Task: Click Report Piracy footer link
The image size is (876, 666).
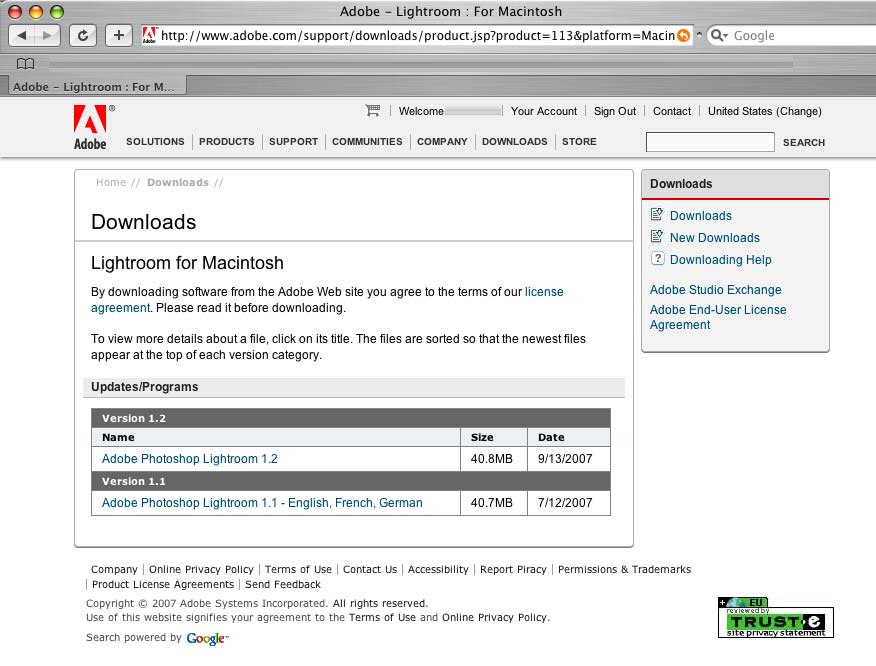Action: 513,569
